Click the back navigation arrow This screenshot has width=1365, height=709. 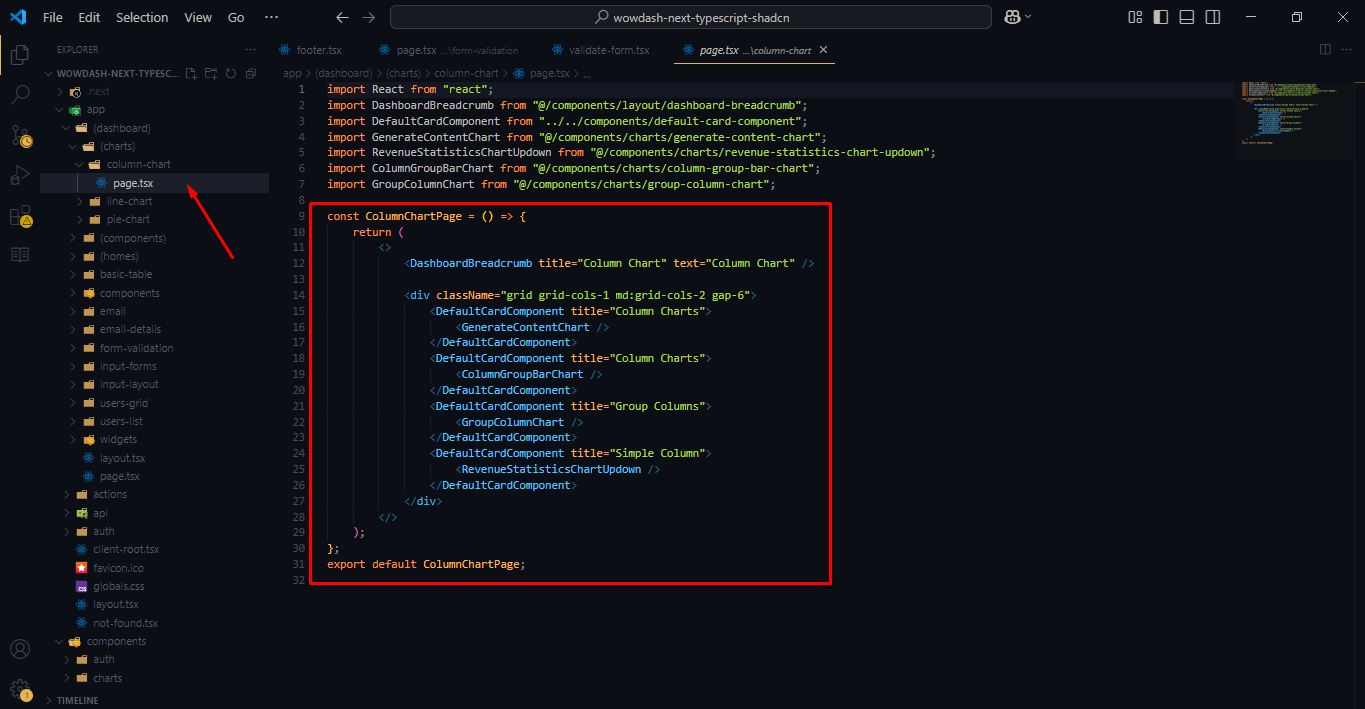[x=342, y=17]
